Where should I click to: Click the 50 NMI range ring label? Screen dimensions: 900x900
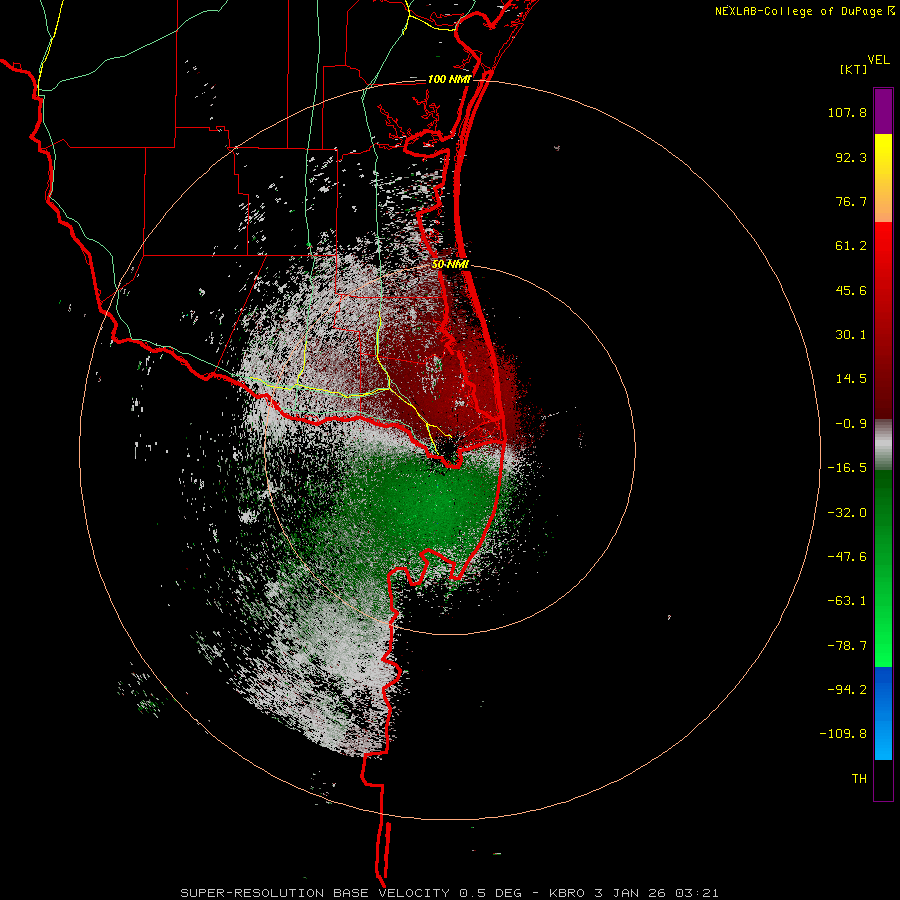(x=451, y=265)
